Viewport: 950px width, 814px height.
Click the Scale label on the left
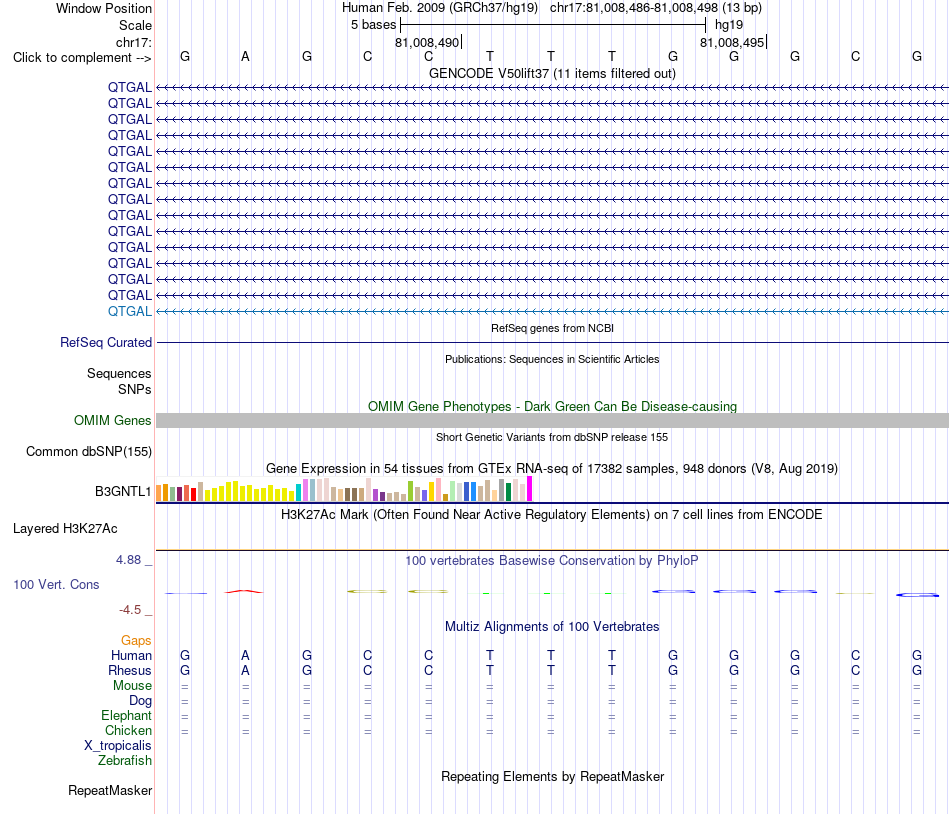[x=135, y=25]
